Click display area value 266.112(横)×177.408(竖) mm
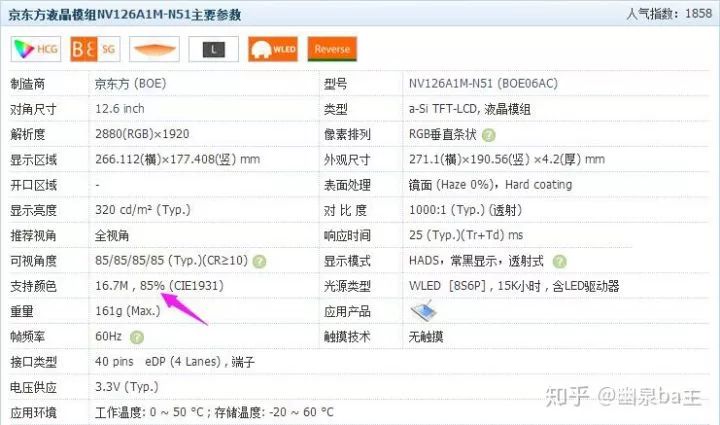Viewport: 720px width, 425px height. pos(177,159)
